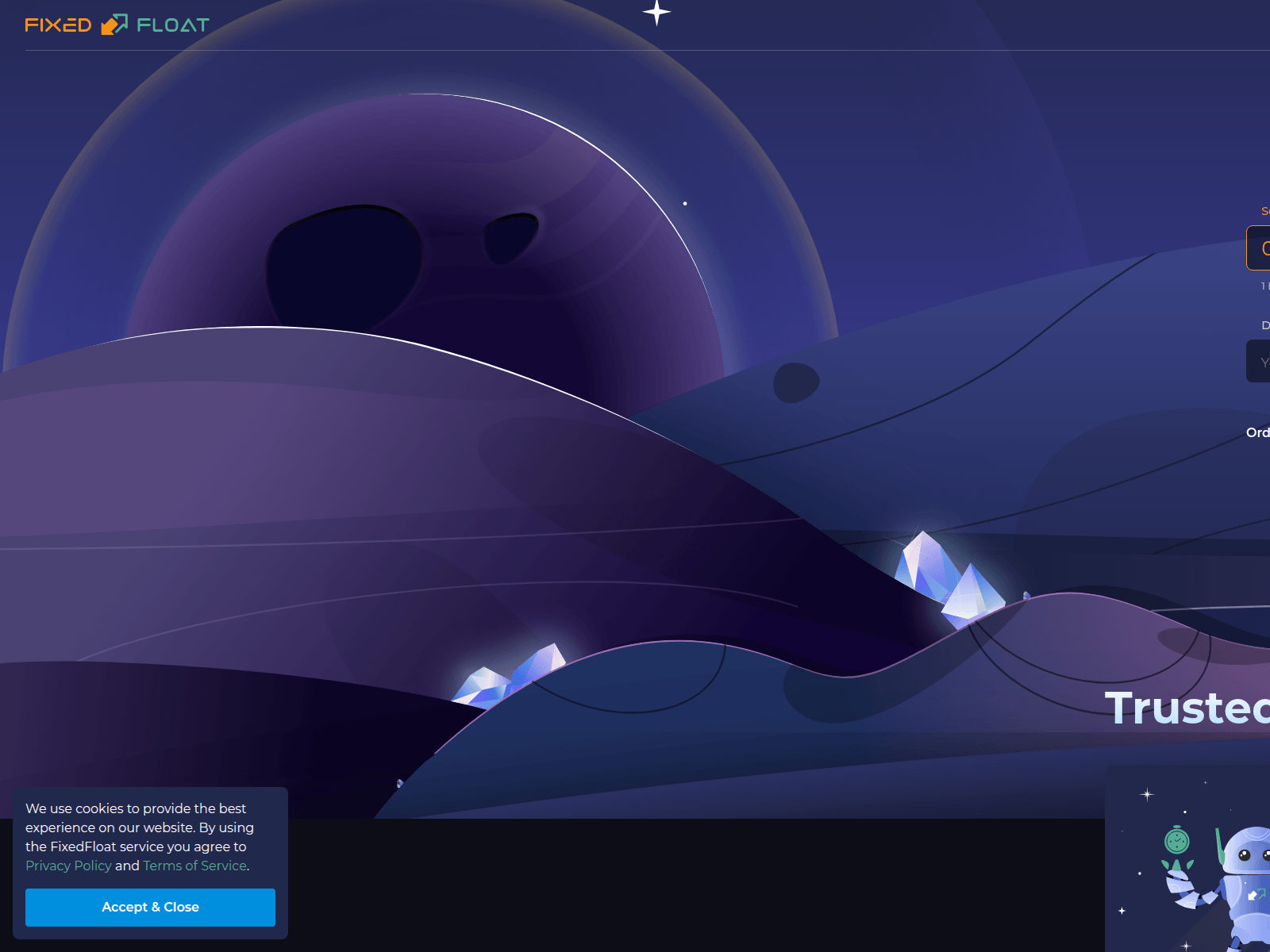Click the Trusted heading text
Screen dimensions: 1270x952
click(x=1187, y=708)
